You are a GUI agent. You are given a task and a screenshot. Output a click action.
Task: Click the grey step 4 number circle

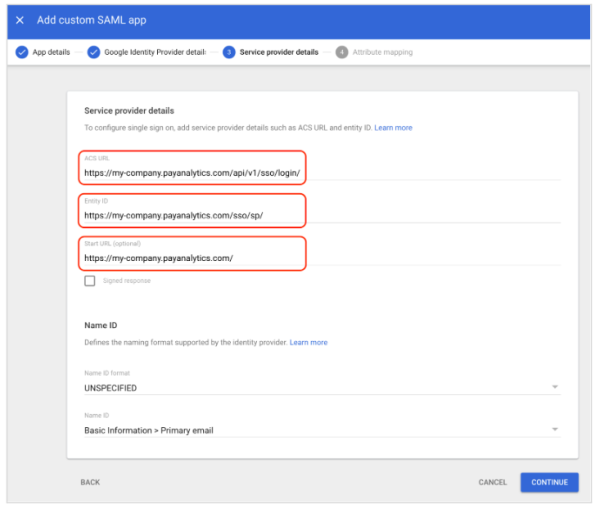342,52
